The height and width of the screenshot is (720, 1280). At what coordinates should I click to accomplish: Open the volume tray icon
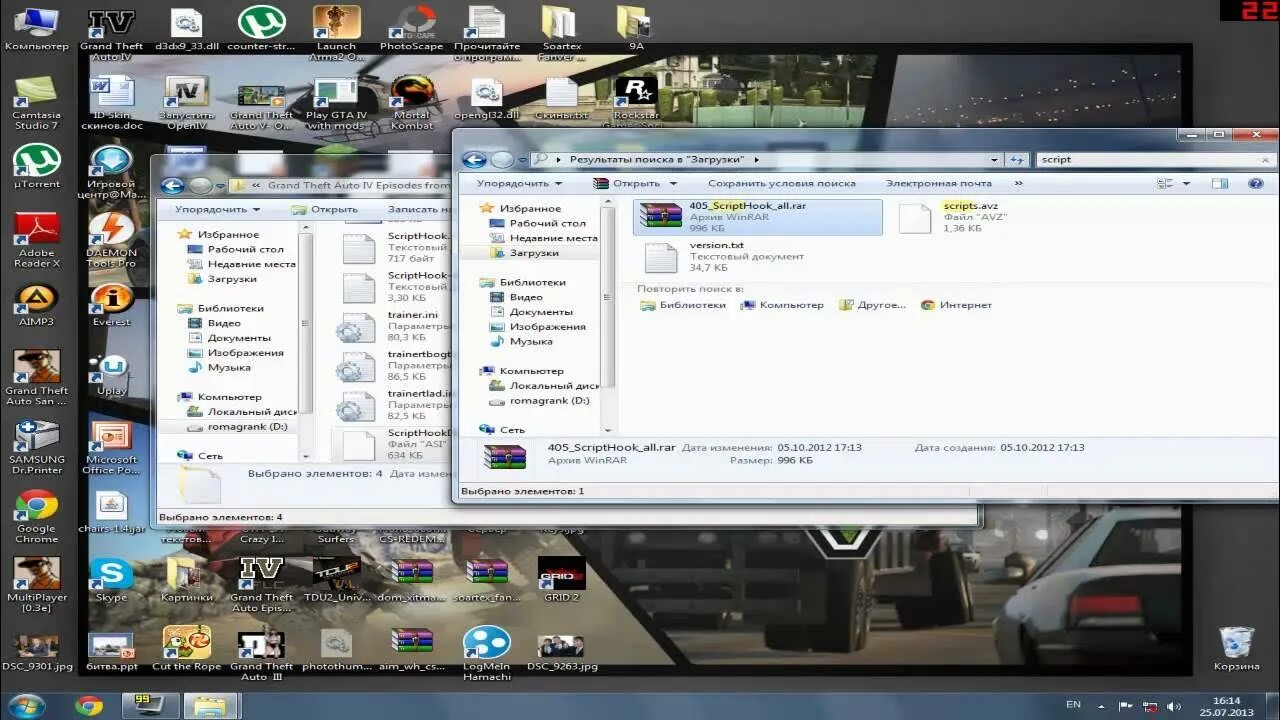tap(1172, 706)
